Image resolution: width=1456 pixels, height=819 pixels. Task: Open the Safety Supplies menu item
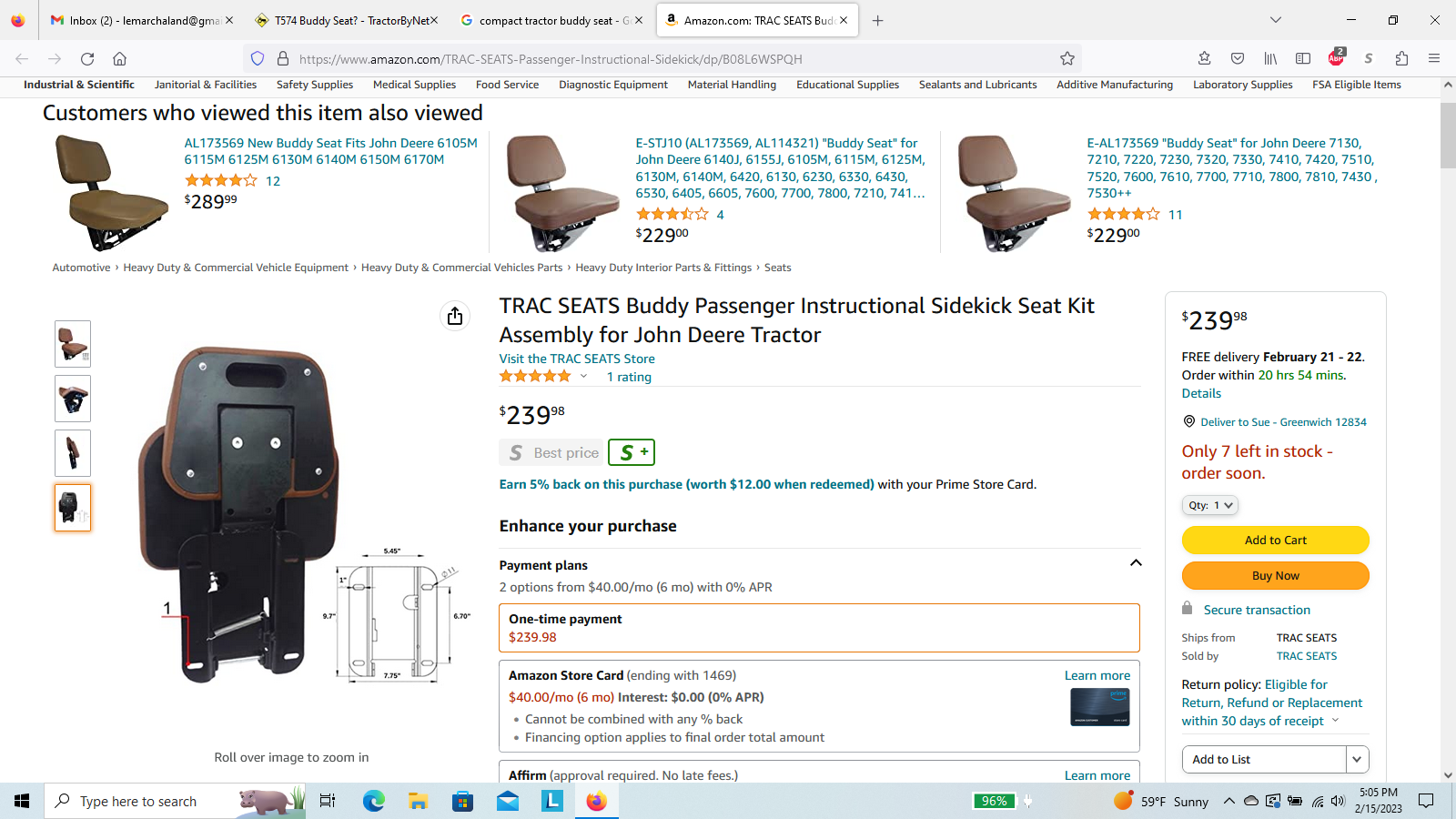(315, 85)
